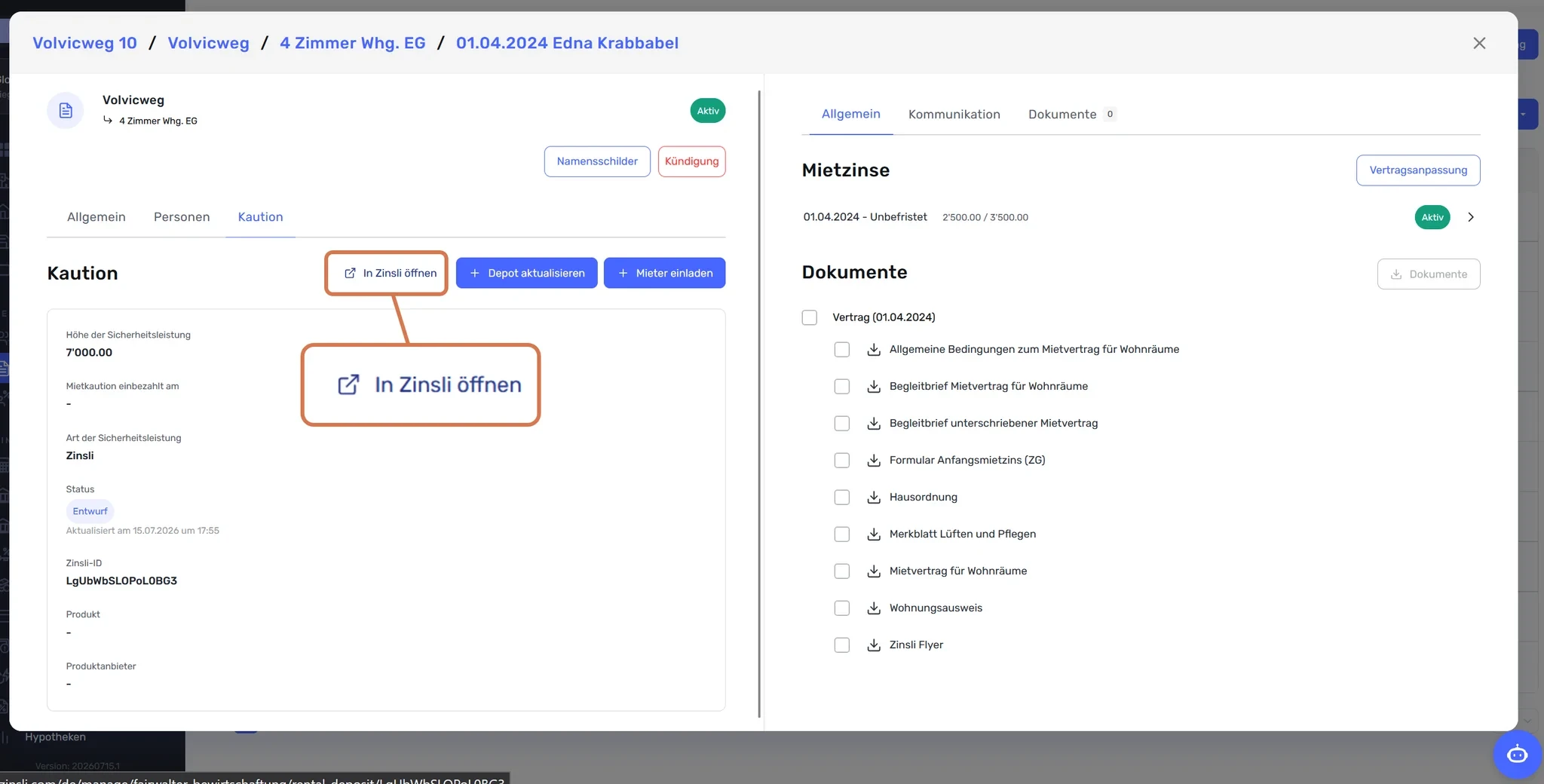The image size is (1544, 784).
Task: Select the right-pane Allgemein tab
Action: tap(851, 115)
